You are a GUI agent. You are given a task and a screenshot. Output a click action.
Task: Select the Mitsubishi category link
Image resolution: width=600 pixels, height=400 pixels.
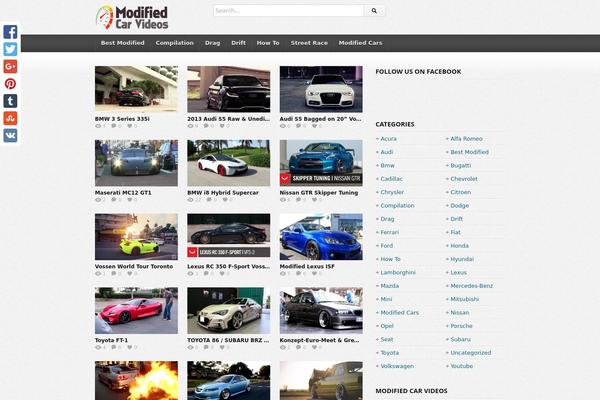pyautogui.click(x=464, y=299)
